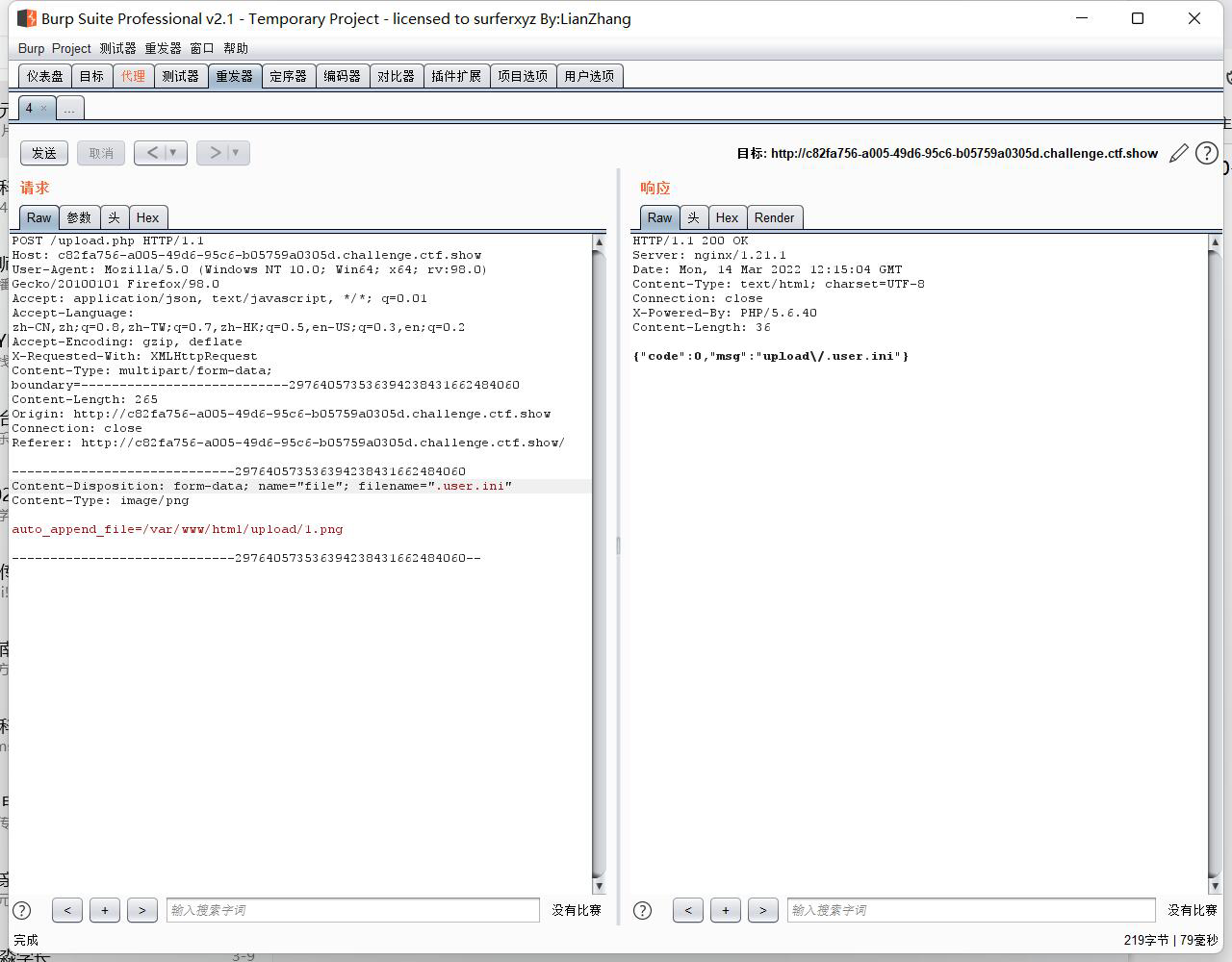Go back in request history
The height and width of the screenshot is (962, 1232).
(x=152, y=153)
